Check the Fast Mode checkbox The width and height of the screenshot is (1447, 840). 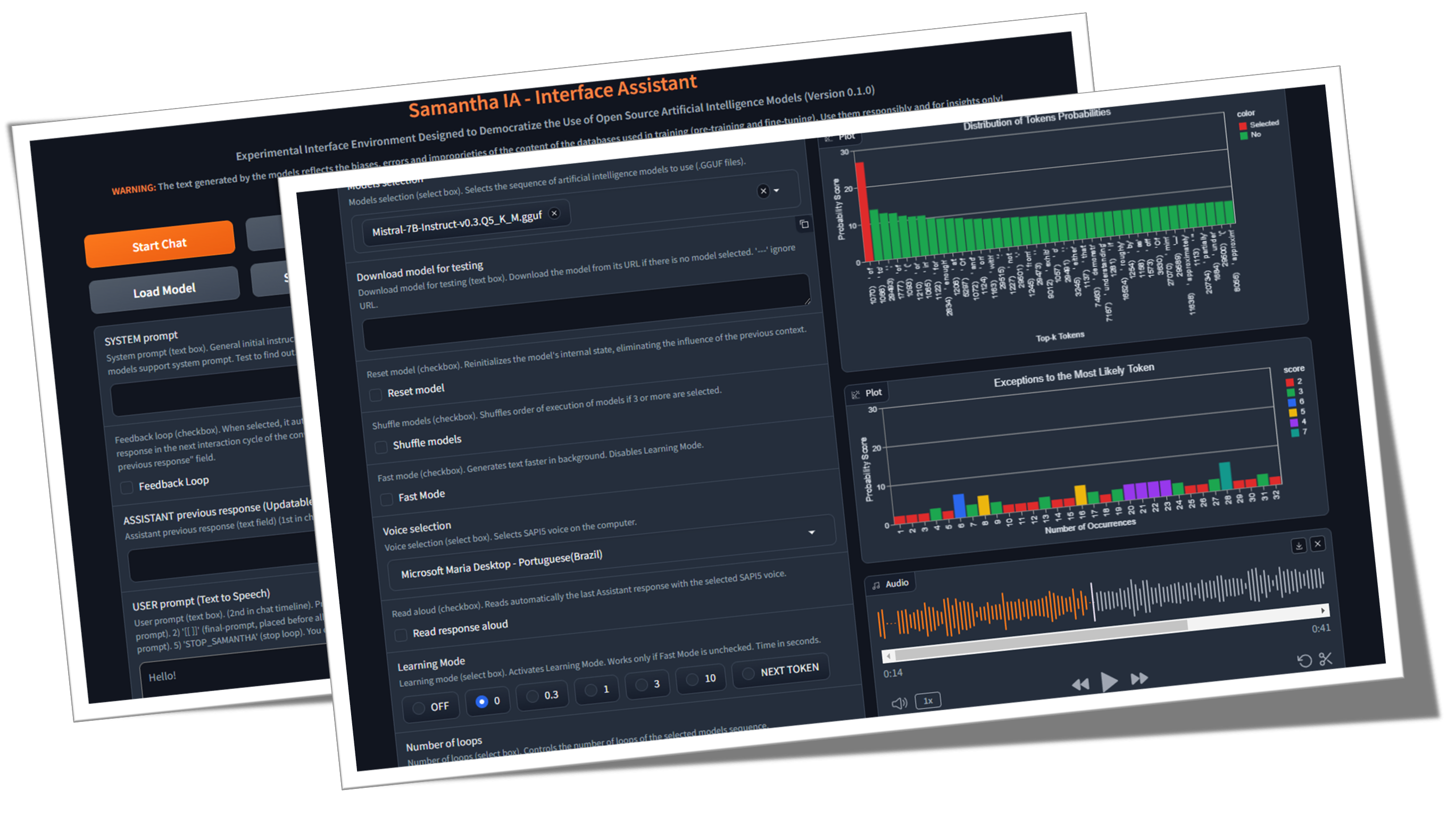click(386, 499)
